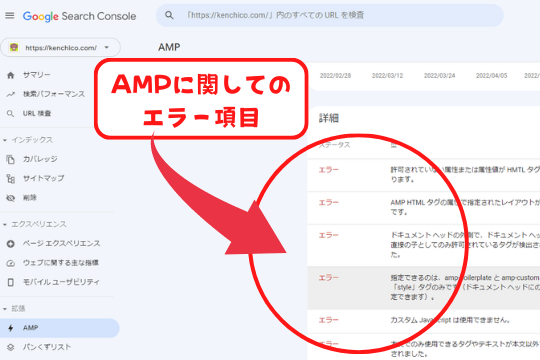Click the サイトマップ tree icon

(11, 178)
